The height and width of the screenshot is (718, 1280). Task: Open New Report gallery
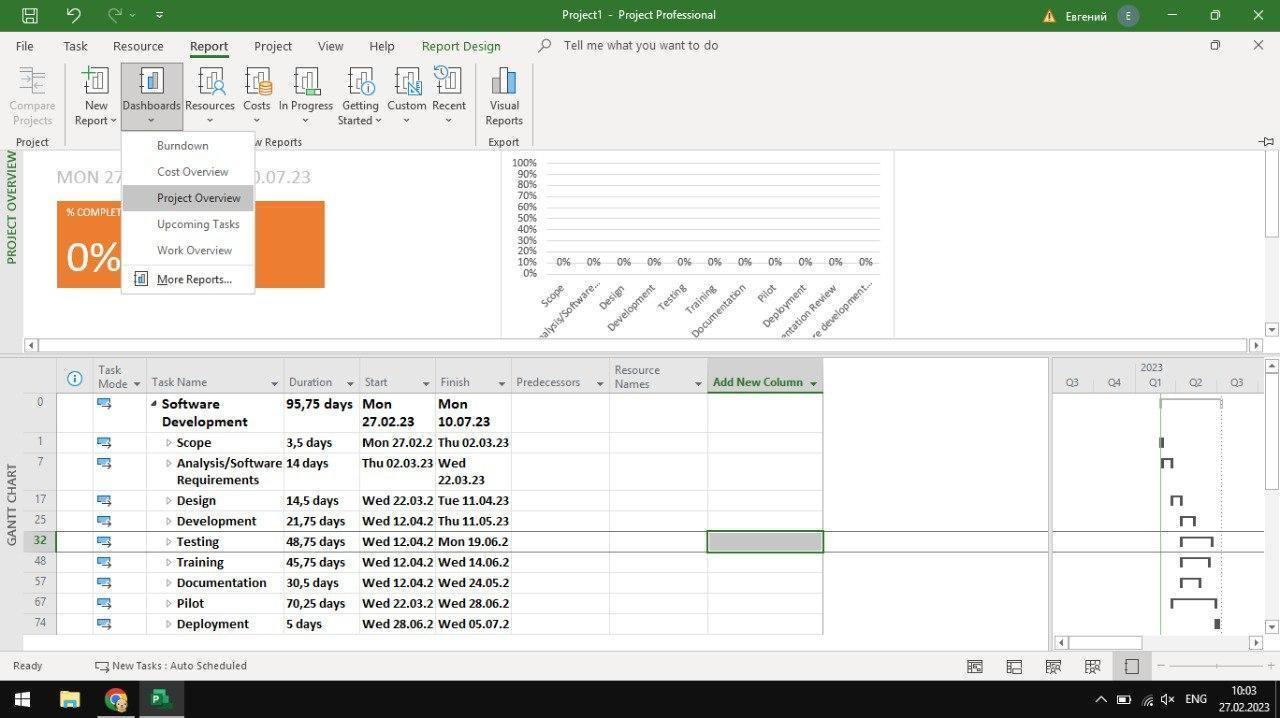click(x=96, y=97)
